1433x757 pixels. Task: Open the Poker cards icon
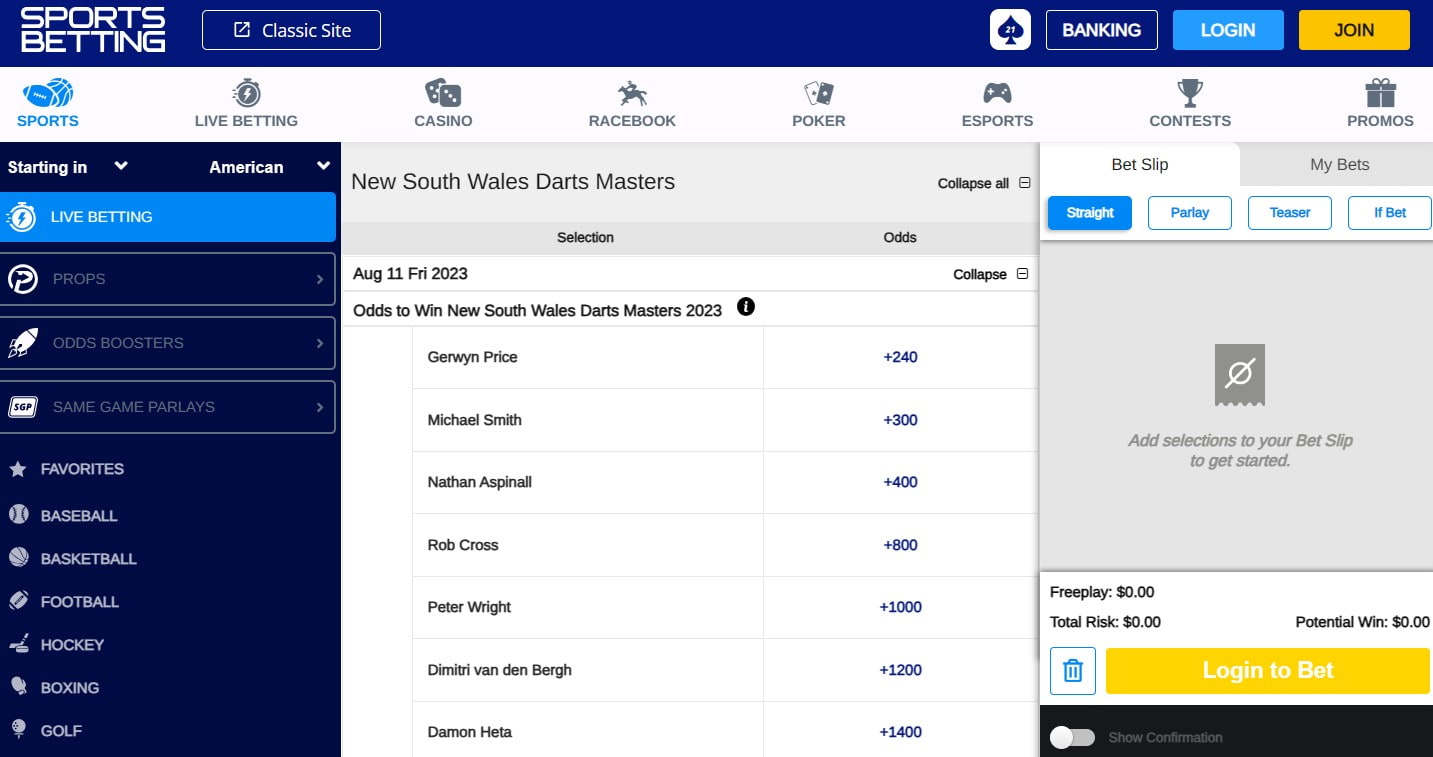819,94
